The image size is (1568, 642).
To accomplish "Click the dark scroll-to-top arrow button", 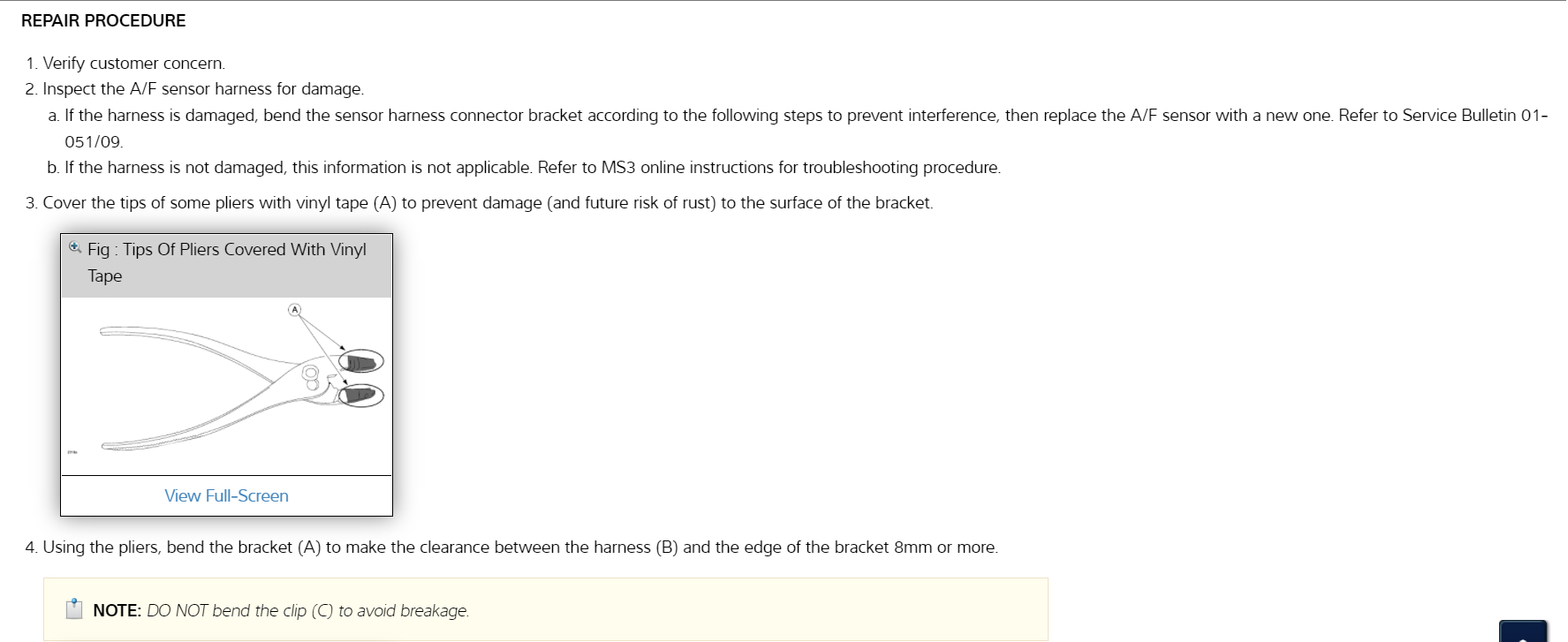I will 1522,632.
